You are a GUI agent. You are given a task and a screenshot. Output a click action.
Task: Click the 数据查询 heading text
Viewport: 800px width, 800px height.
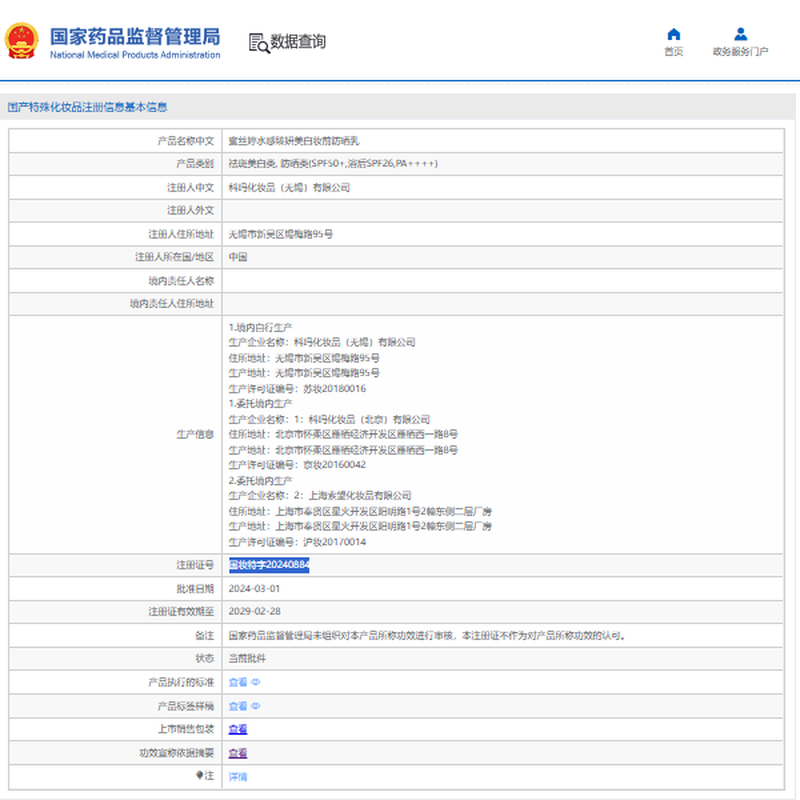coord(298,42)
